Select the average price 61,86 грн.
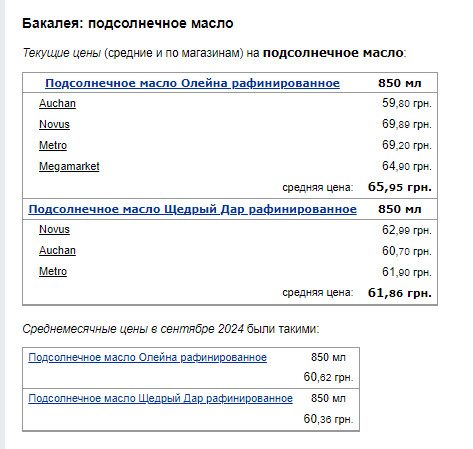Screen dimensions: 473x449 point(399,293)
